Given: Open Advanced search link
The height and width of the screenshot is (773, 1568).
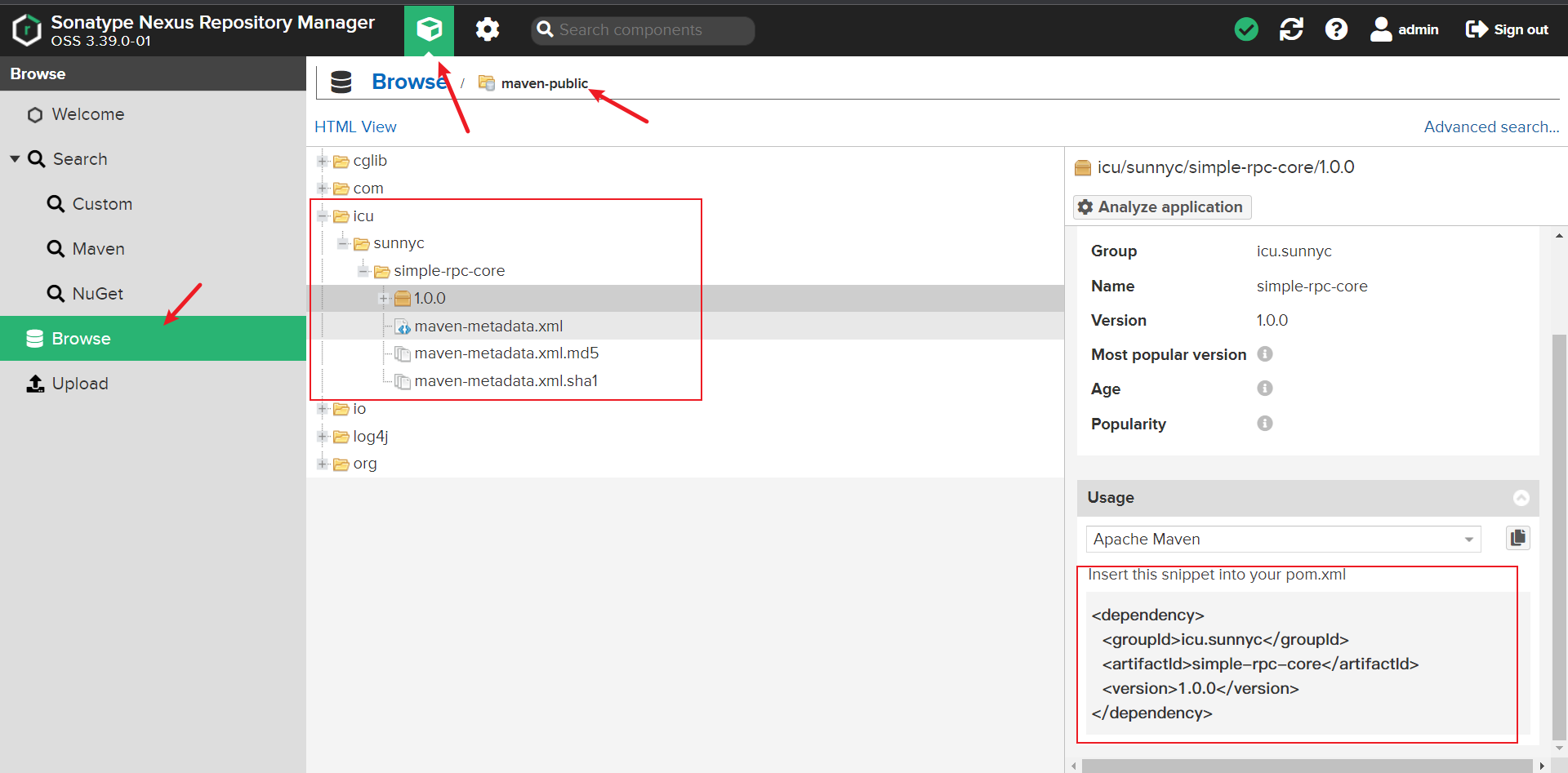Looking at the screenshot, I should pyautogui.click(x=1491, y=127).
